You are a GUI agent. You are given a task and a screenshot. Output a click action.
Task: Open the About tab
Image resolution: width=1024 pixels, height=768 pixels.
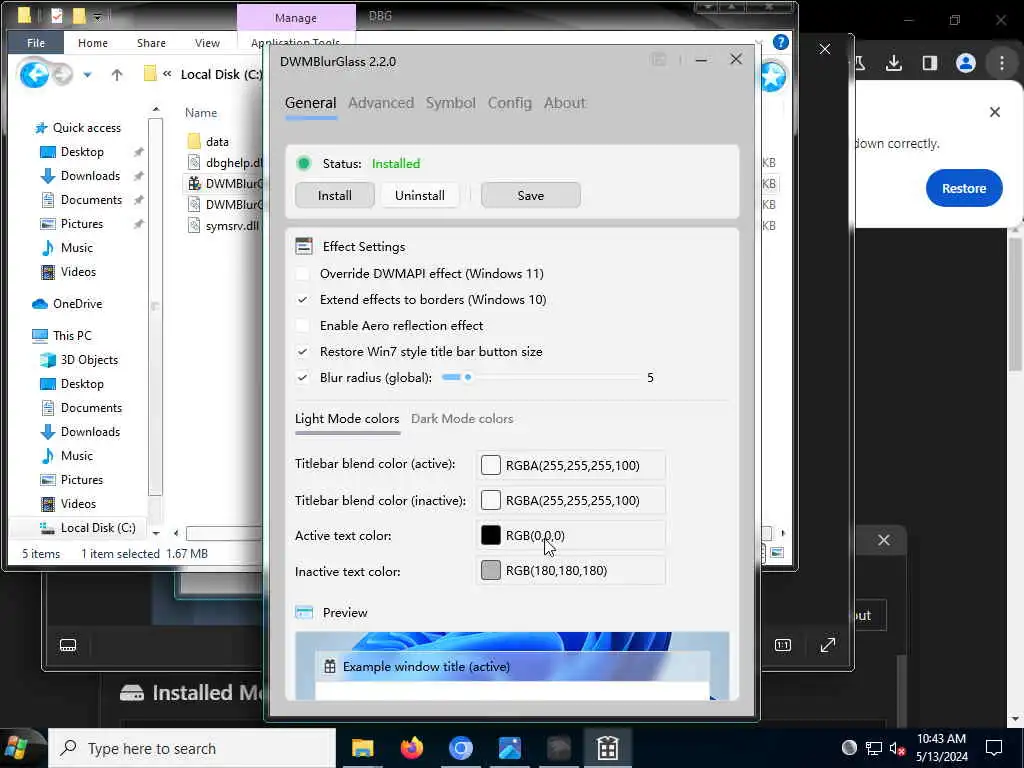(565, 103)
